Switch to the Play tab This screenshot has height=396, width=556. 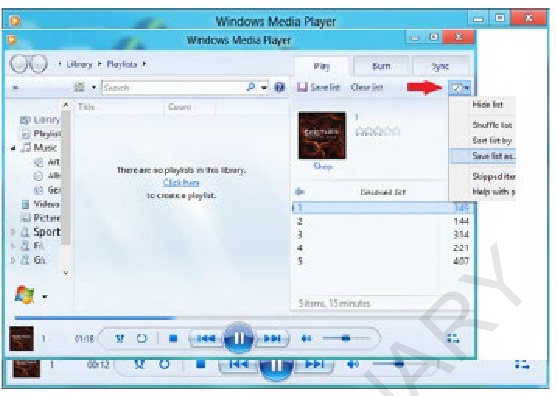[322, 66]
